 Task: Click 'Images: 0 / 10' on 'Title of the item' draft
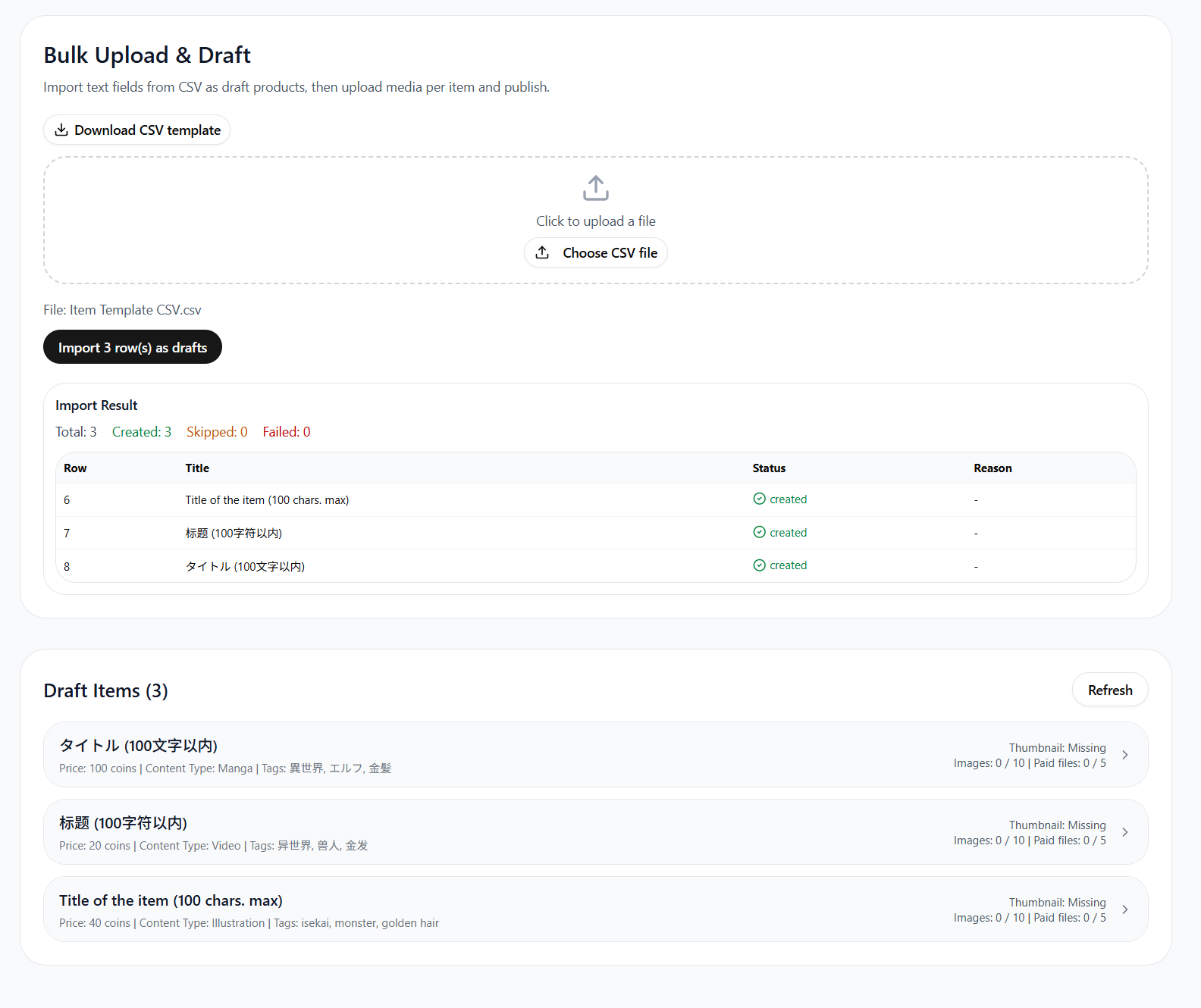pos(989,918)
